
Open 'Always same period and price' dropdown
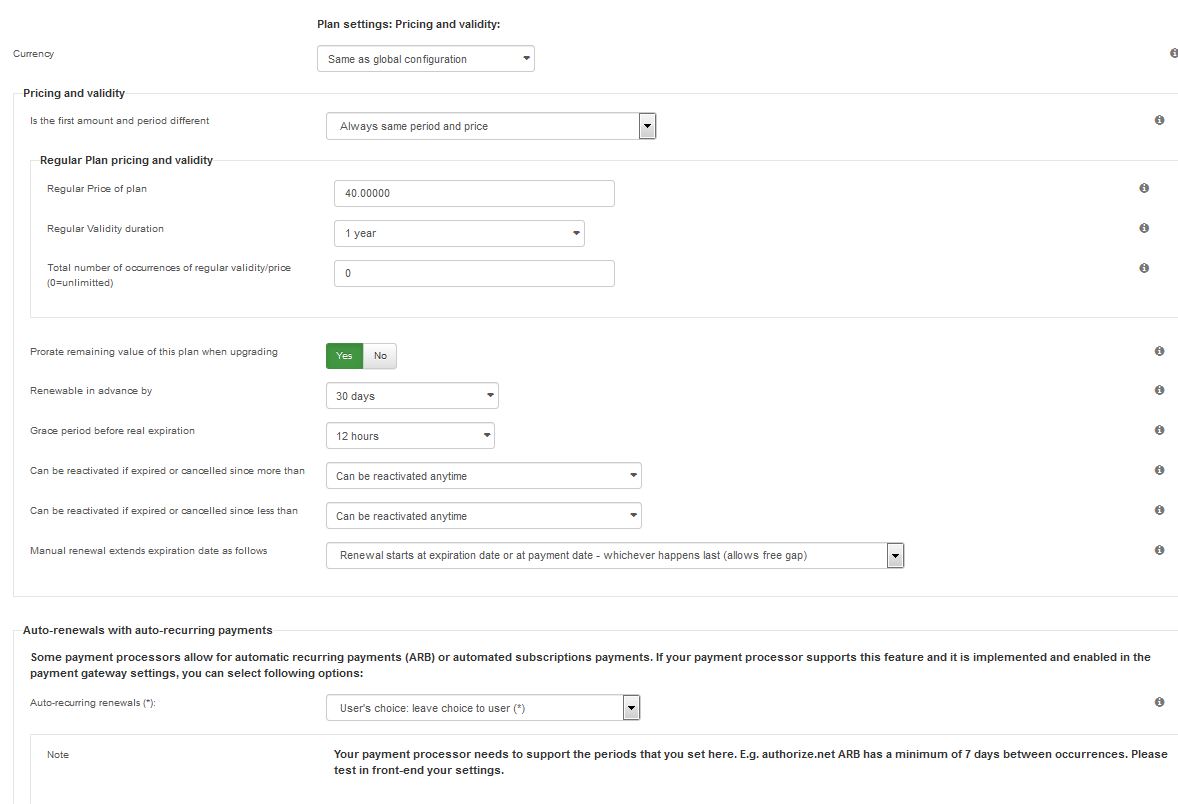[491, 126]
